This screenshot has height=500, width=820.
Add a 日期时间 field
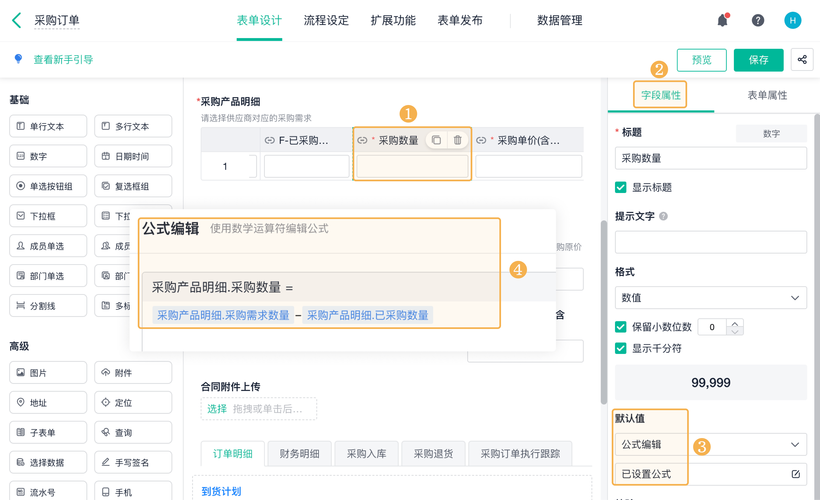coord(133,156)
